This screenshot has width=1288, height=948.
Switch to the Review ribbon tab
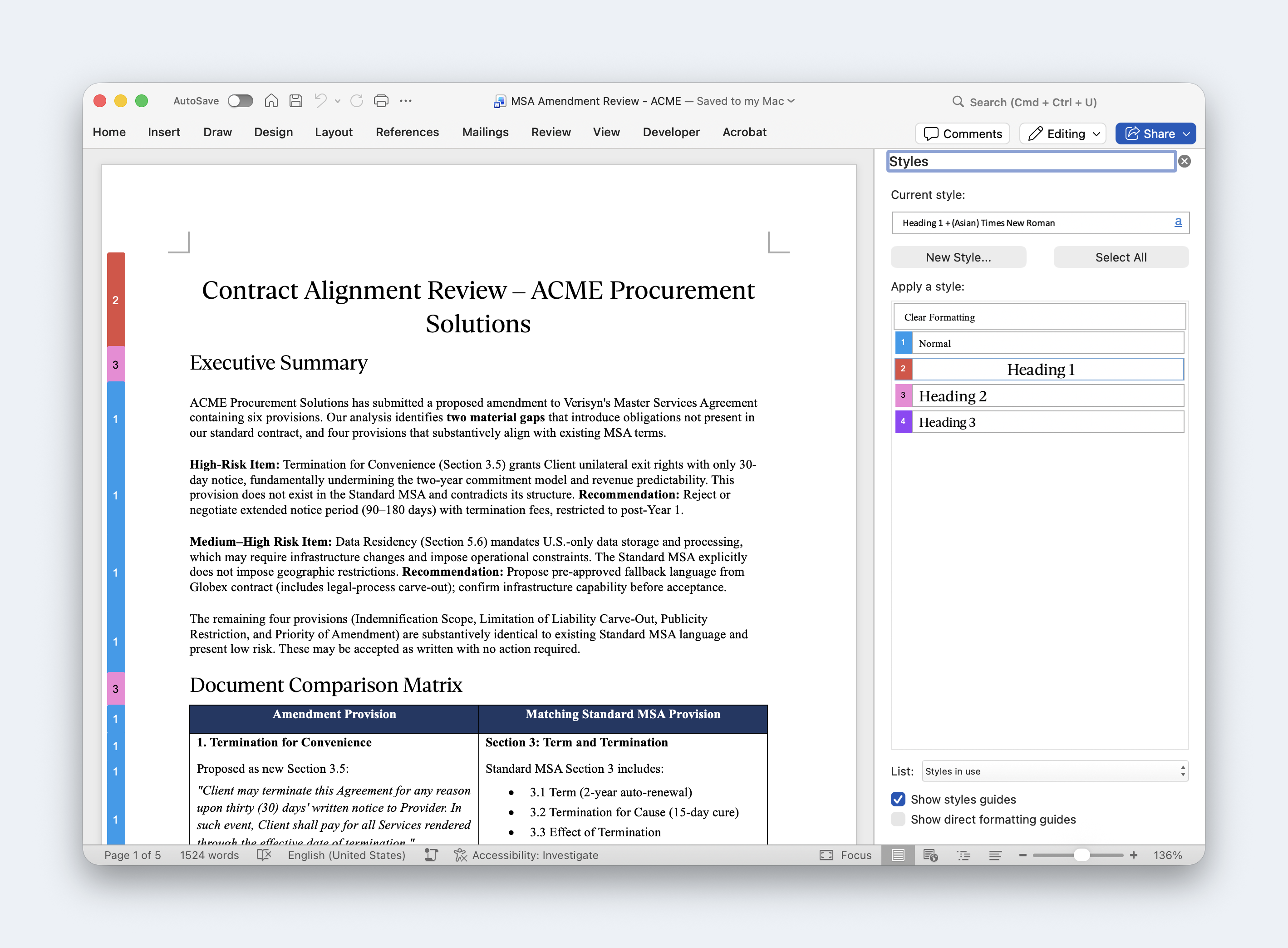click(x=551, y=132)
